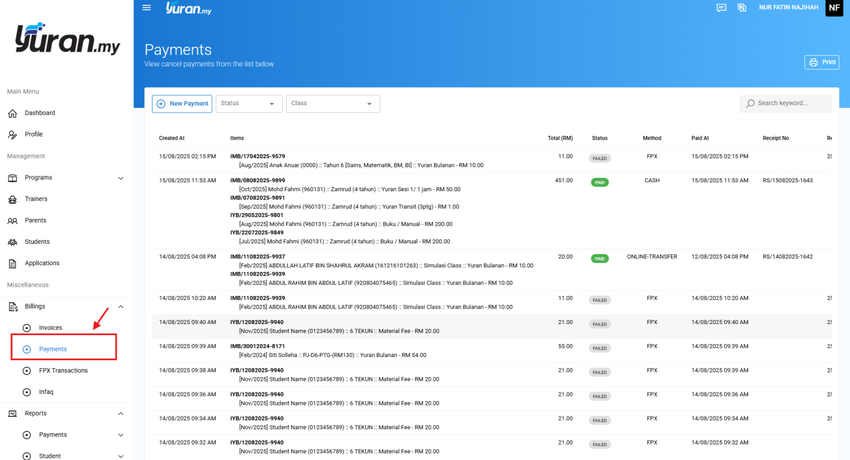The width and height of the screenshot is (850, 460).
Task: Collapse the Billings section chevron
Action: point(121,307)
